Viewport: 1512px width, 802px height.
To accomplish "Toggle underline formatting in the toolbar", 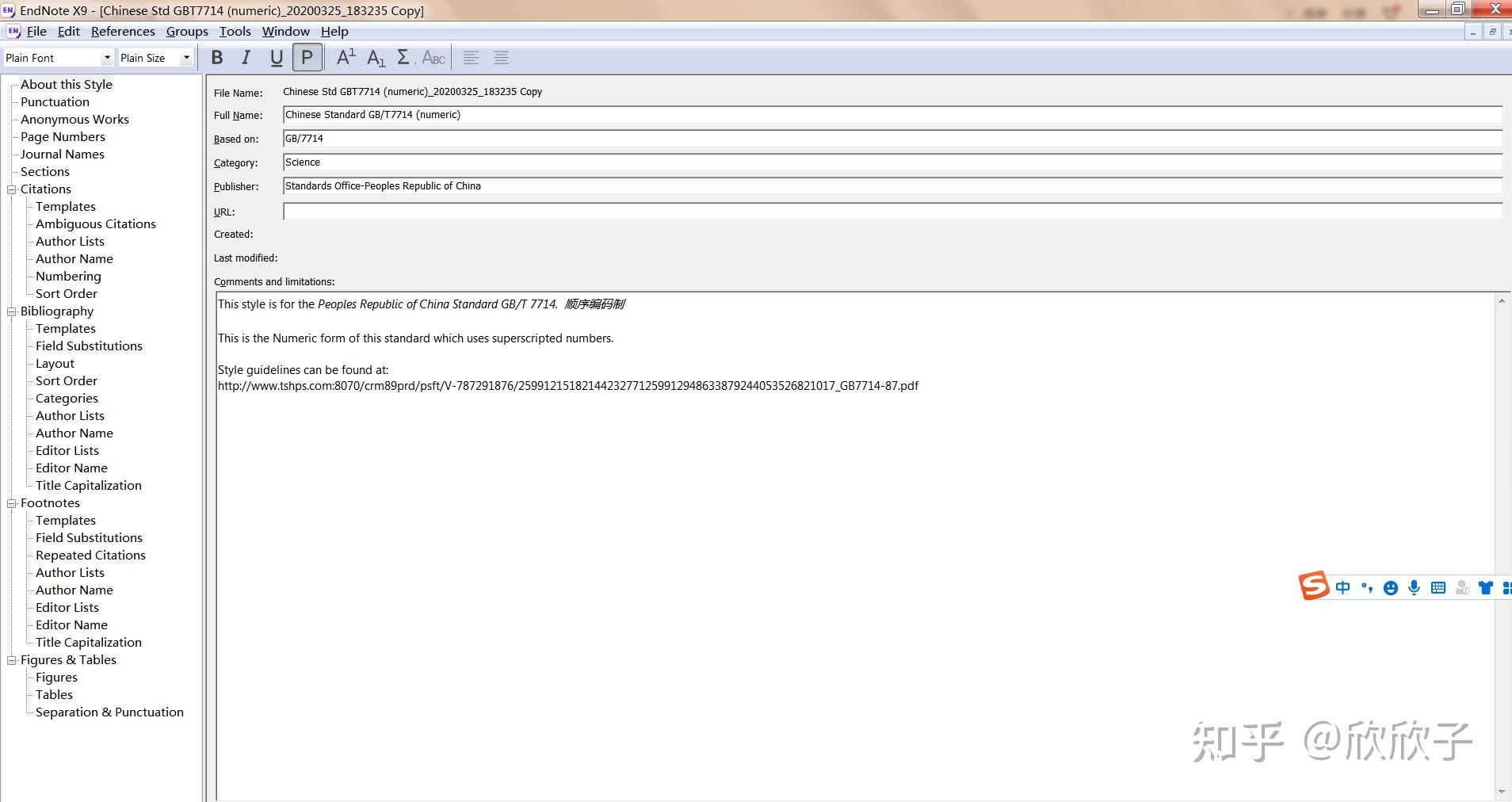I will (277, 58).
